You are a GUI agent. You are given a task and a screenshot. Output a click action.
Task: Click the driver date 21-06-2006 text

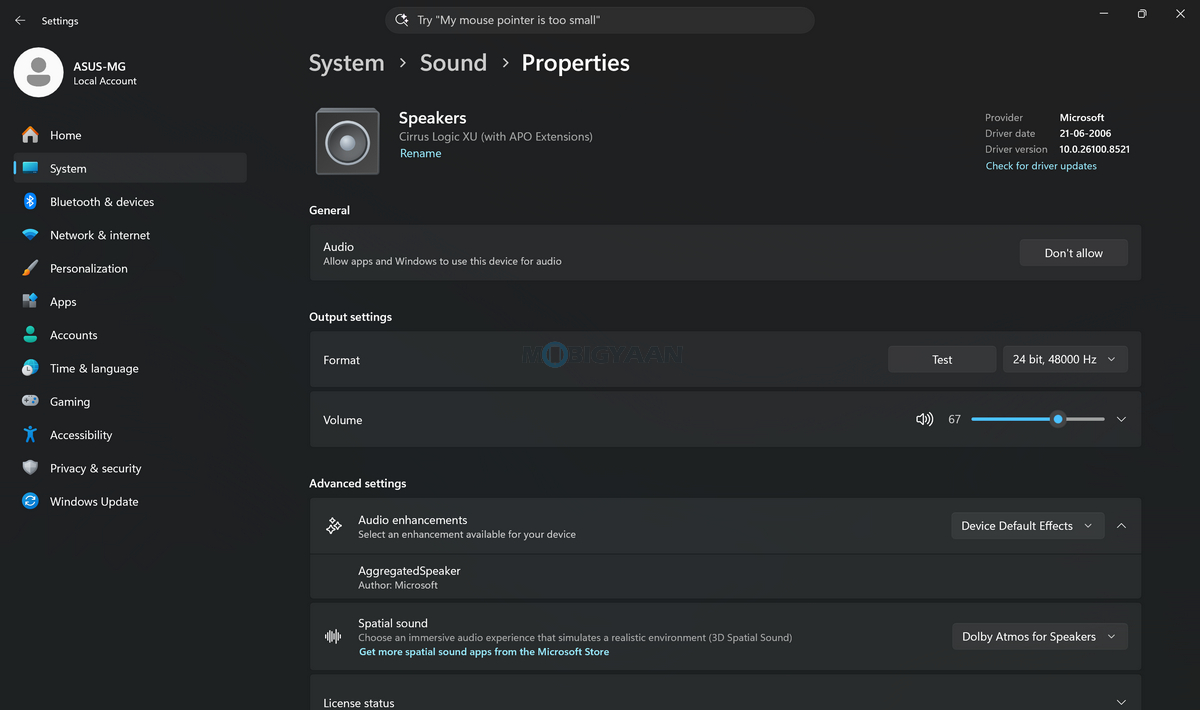[x=1085, y=133]
